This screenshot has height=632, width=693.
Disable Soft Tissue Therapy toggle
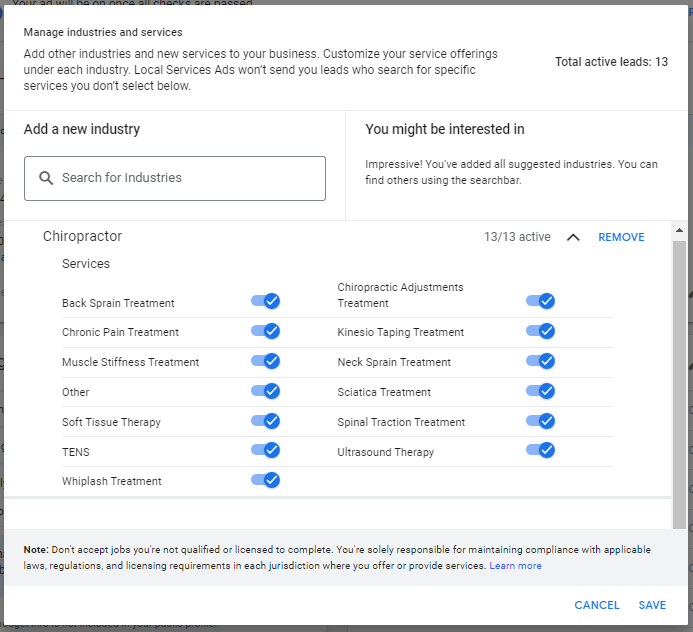tap(265, 422)
